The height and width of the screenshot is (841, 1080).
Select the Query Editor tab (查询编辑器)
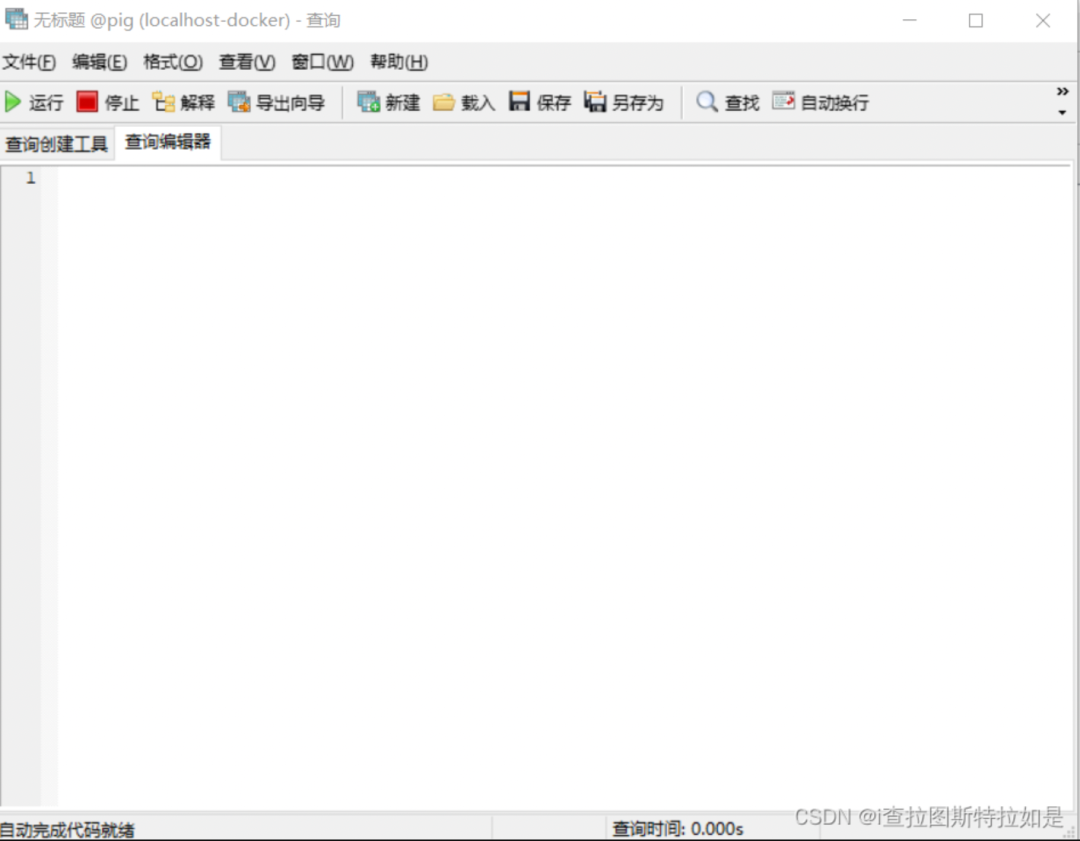[x=168, y=143]
